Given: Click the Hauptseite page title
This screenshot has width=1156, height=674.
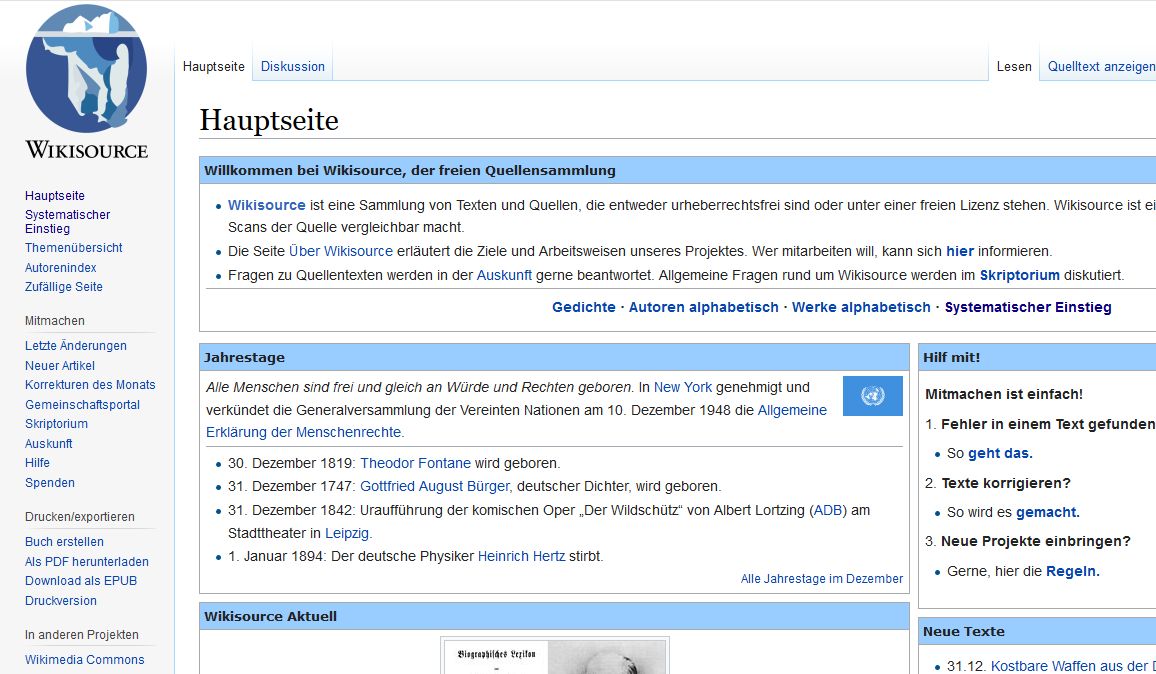Looking at the screenshot, I should (x=269, y=120).
